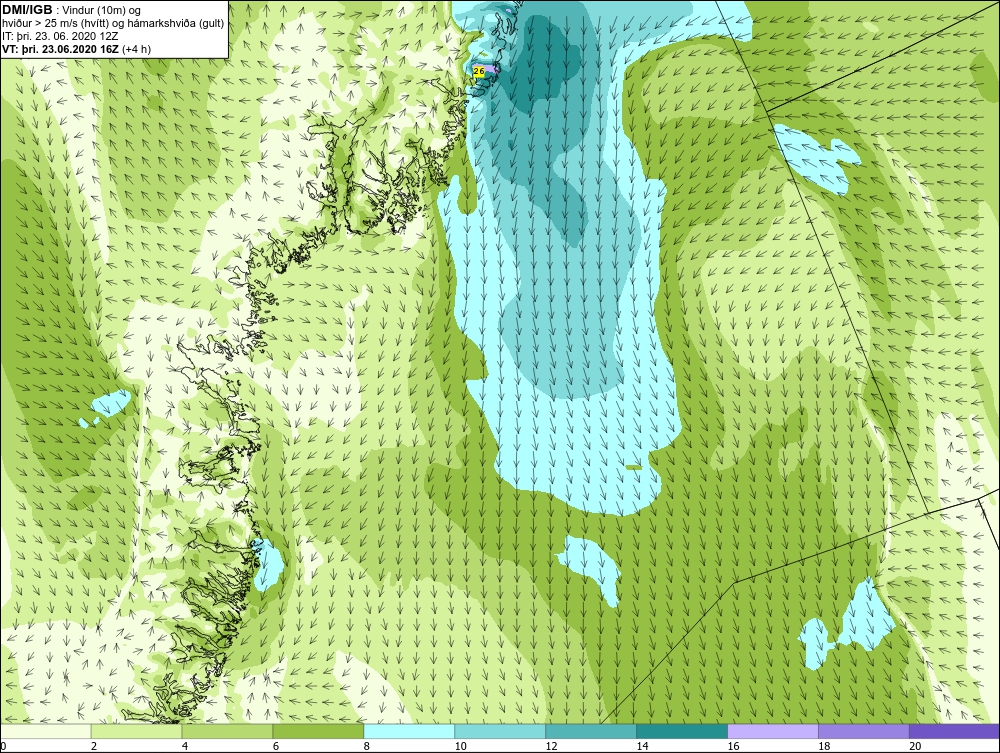Viewport: 1000px width, 753px height.
Task: Click the legend scale label 20
Action: tap(915, 745)
